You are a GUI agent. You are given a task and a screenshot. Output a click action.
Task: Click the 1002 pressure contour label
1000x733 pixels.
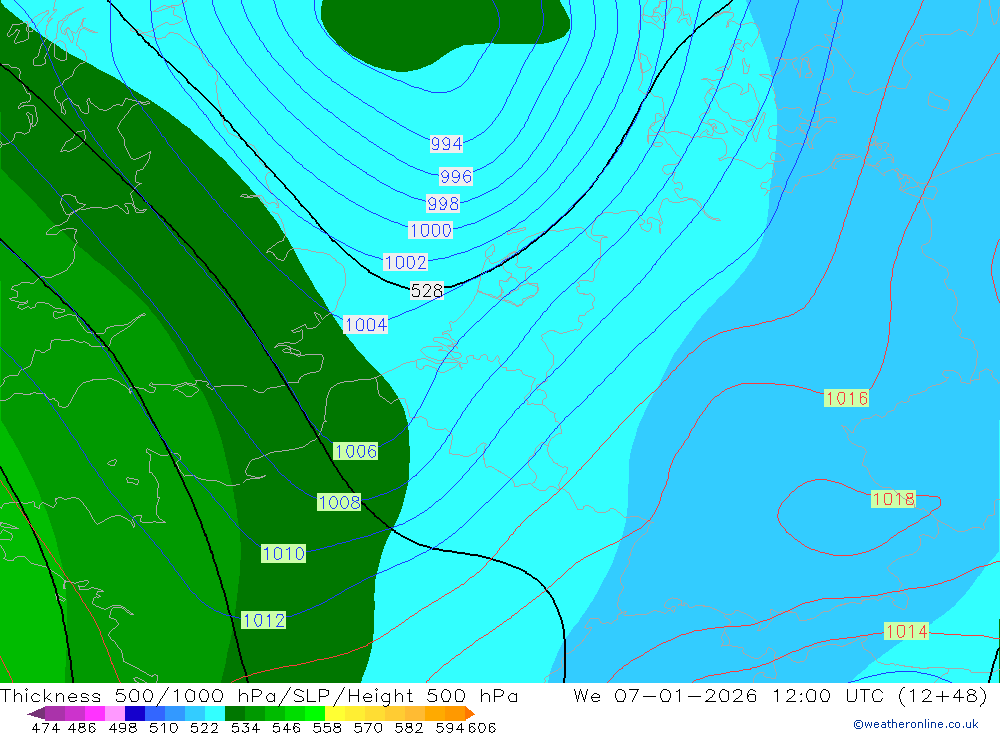pyautogui.click(x=406, y=262)
